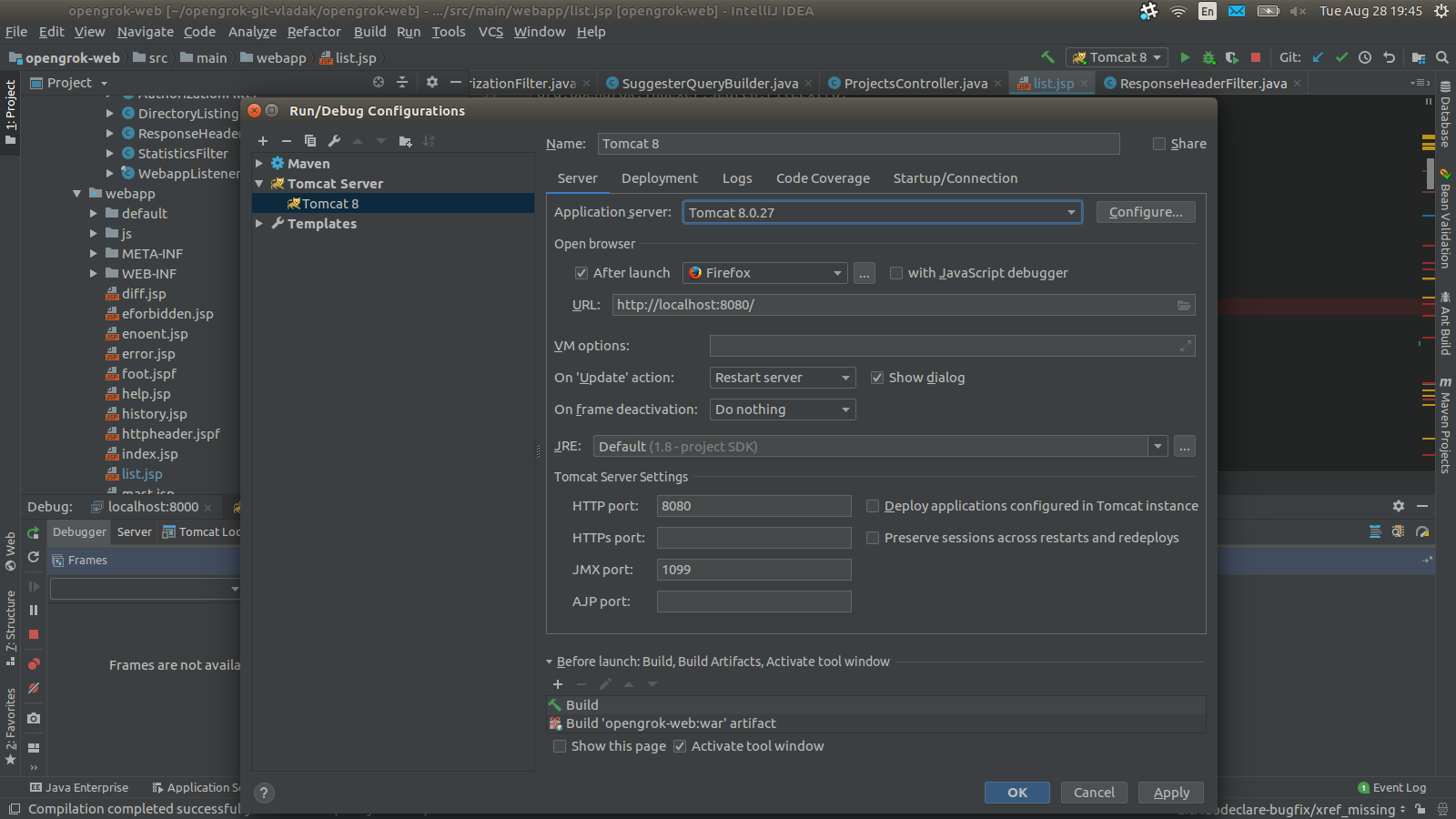Image resolution: width=1456 pixels, height=819 pixels.
Task: Open On frame deactivation Do nothing dropdown
Action: coord(783,409)
